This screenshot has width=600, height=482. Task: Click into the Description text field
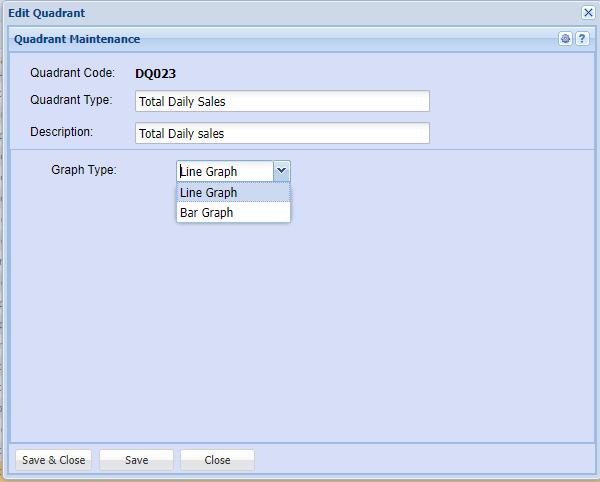(282, 133)
